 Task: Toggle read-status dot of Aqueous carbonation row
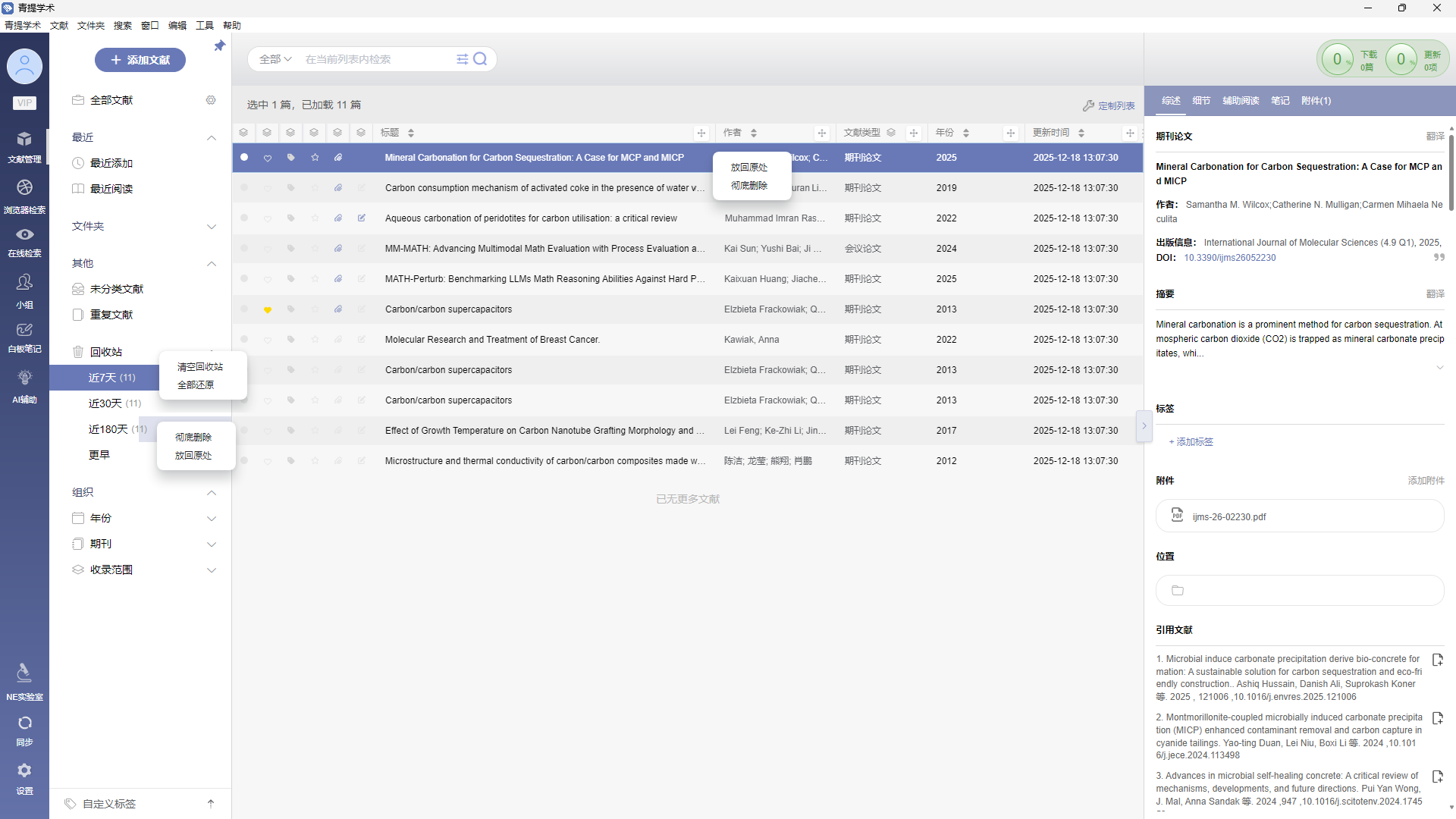tap(244, 218)
